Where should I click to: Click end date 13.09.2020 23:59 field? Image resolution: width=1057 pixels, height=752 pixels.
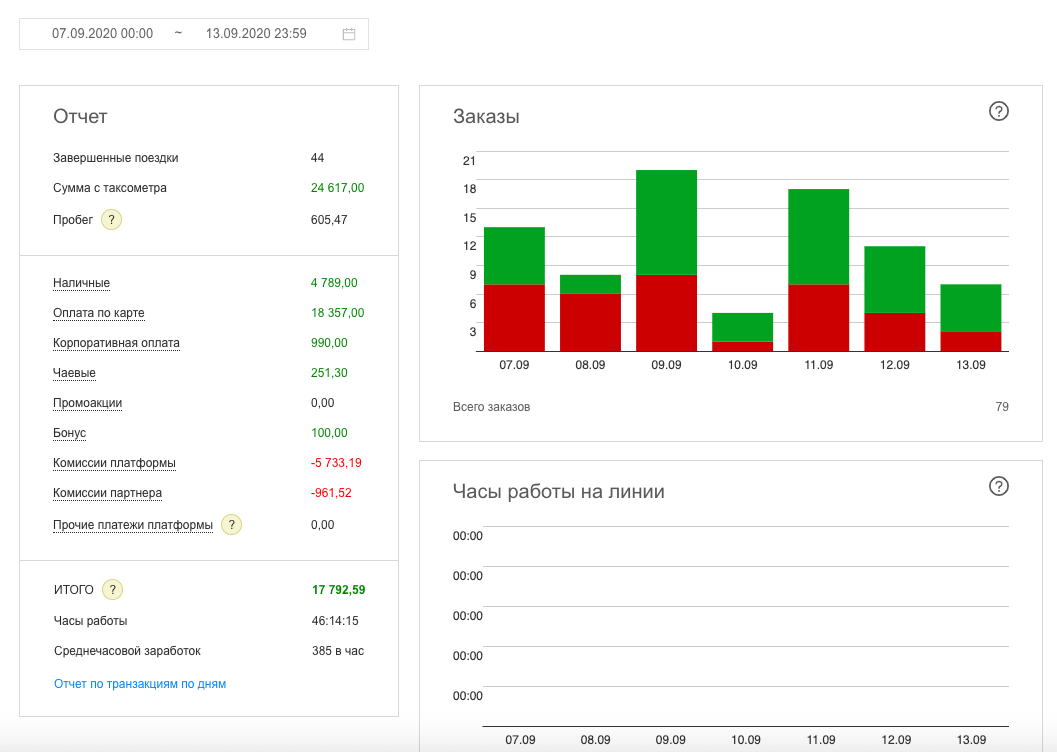point(256,34)
